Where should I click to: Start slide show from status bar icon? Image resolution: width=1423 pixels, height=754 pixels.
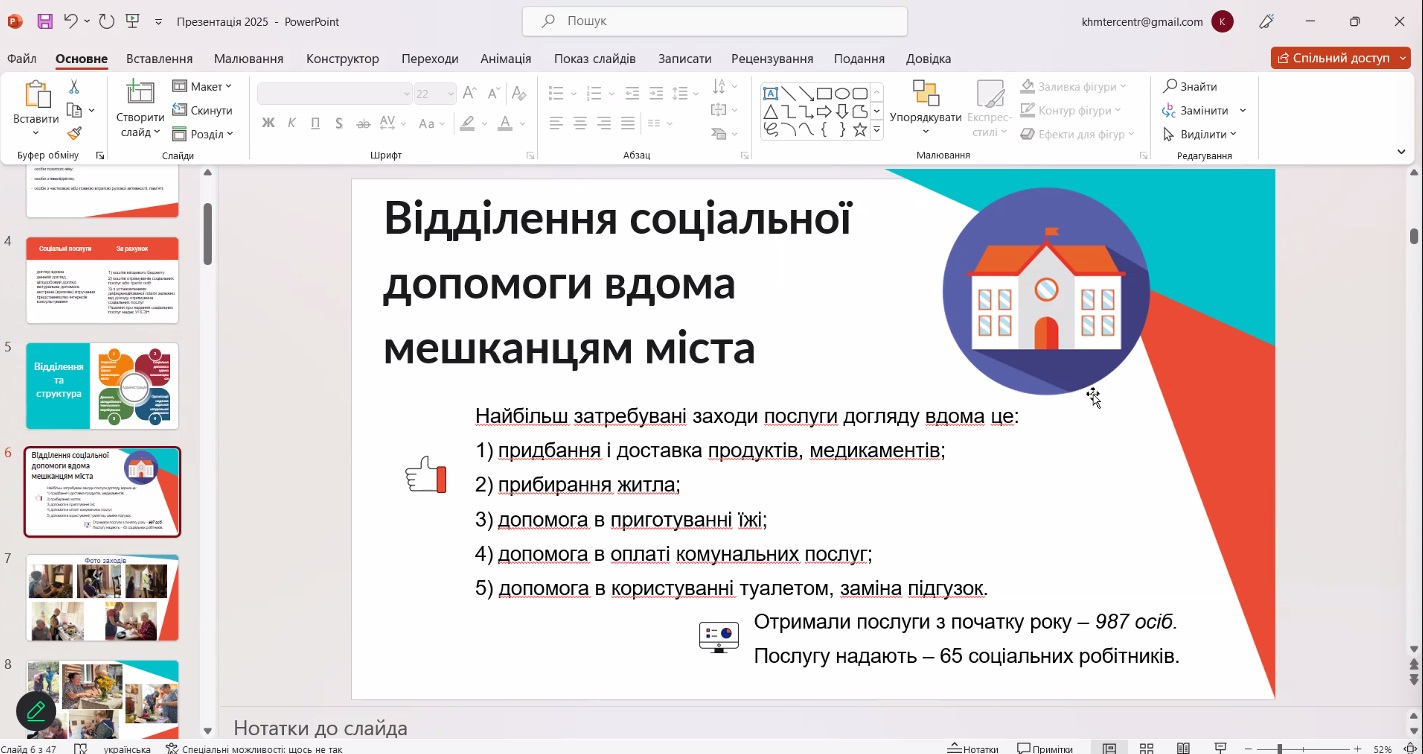pyautogui.click(x=1220, y=748)
